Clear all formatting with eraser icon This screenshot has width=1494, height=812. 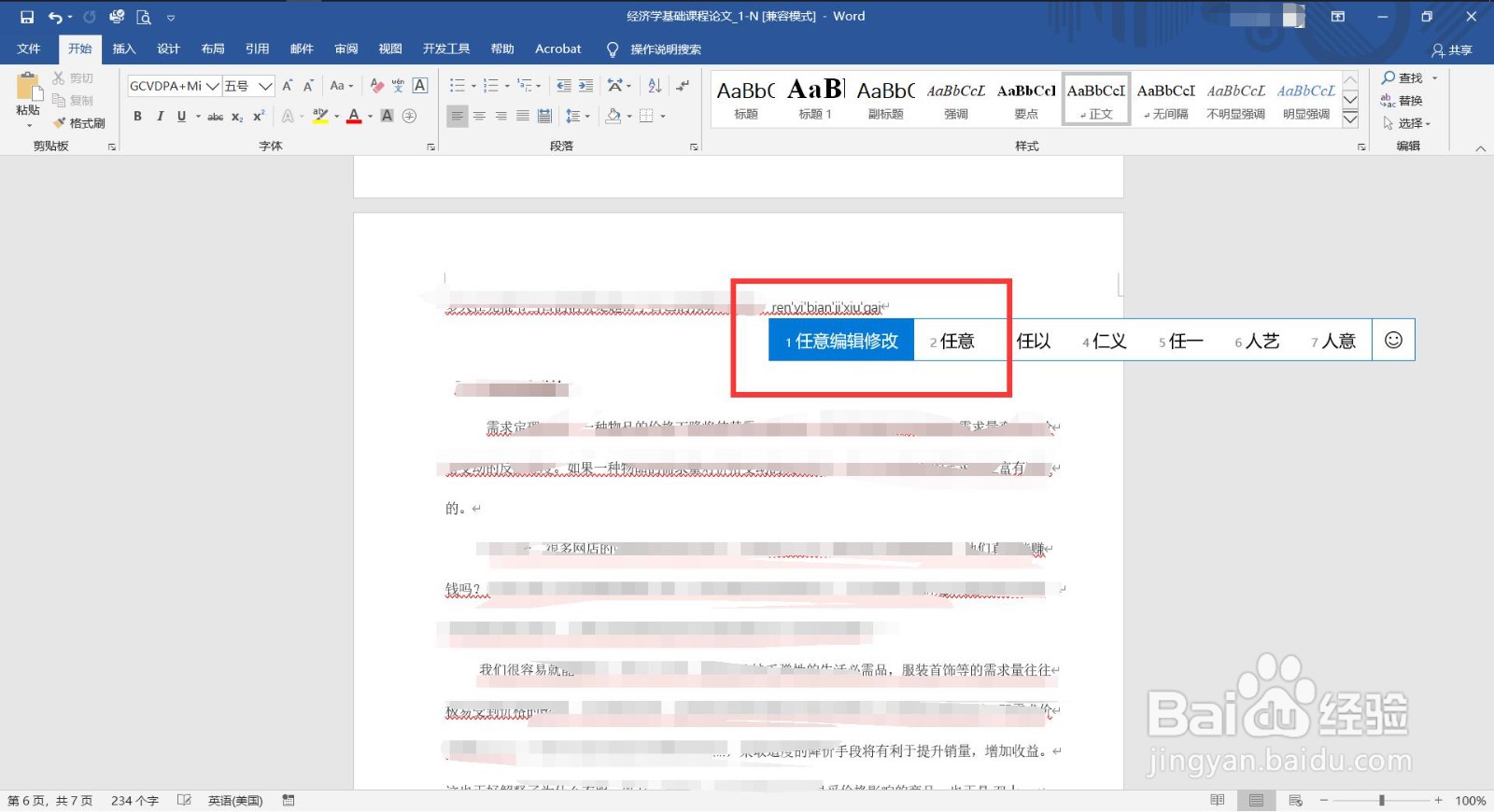pos(376,86)
